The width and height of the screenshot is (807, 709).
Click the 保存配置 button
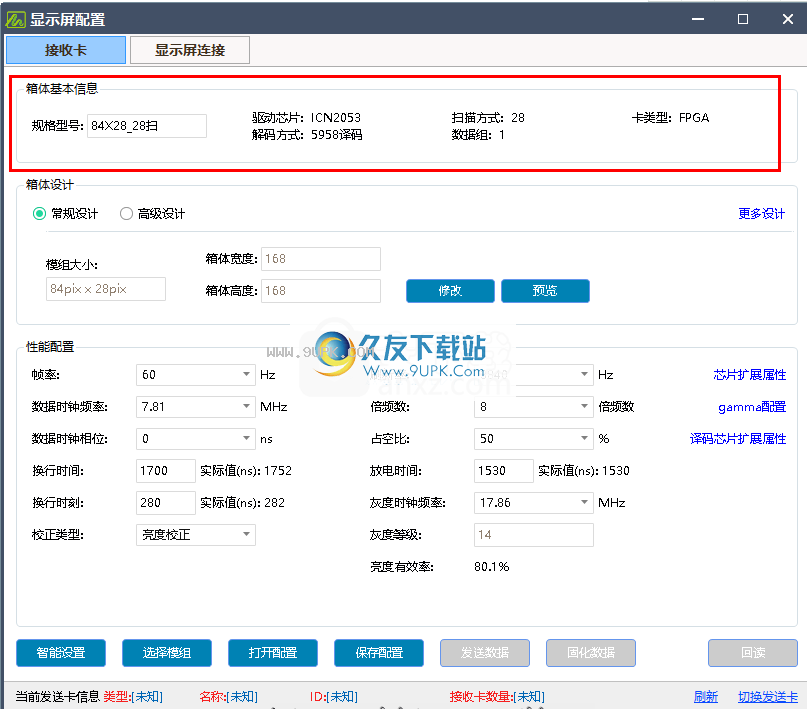[x=379, y=652]
